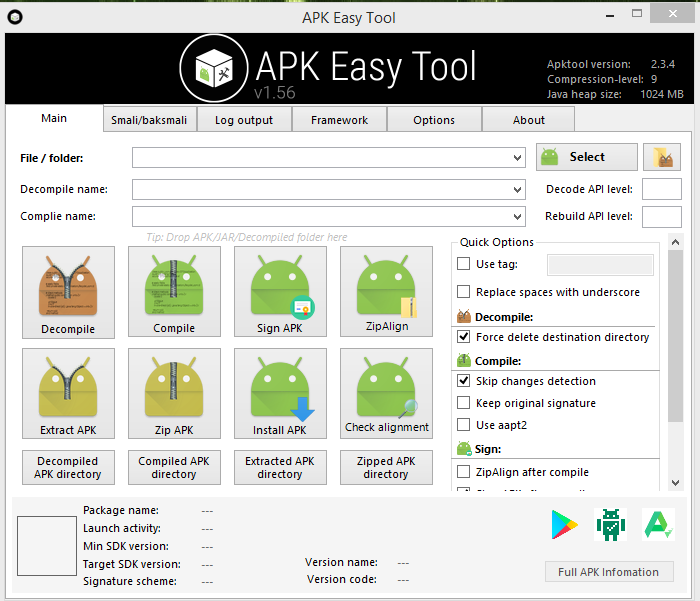Viewport: 700px width, 601px height.
Task: Click the Full APK Infomation button
Action: (x=609, y=572)
